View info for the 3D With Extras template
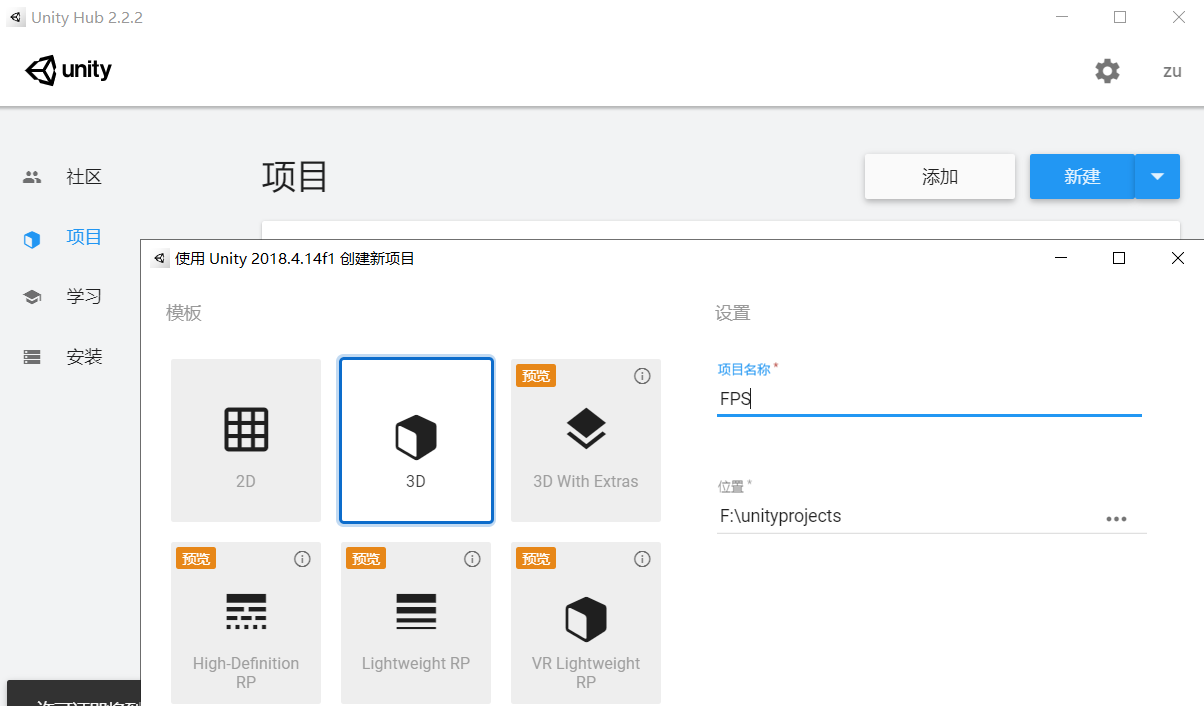This screenshot has width=1204, height=706. [642, 376]
